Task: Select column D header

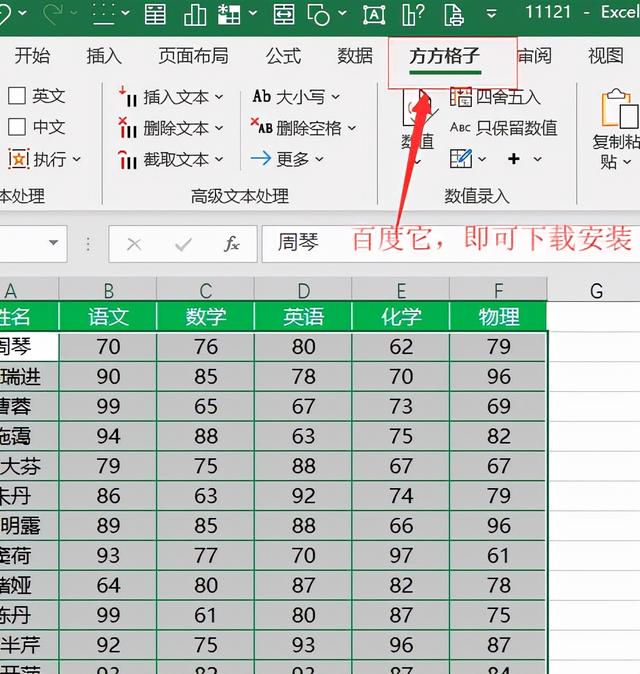Action: 303,290
